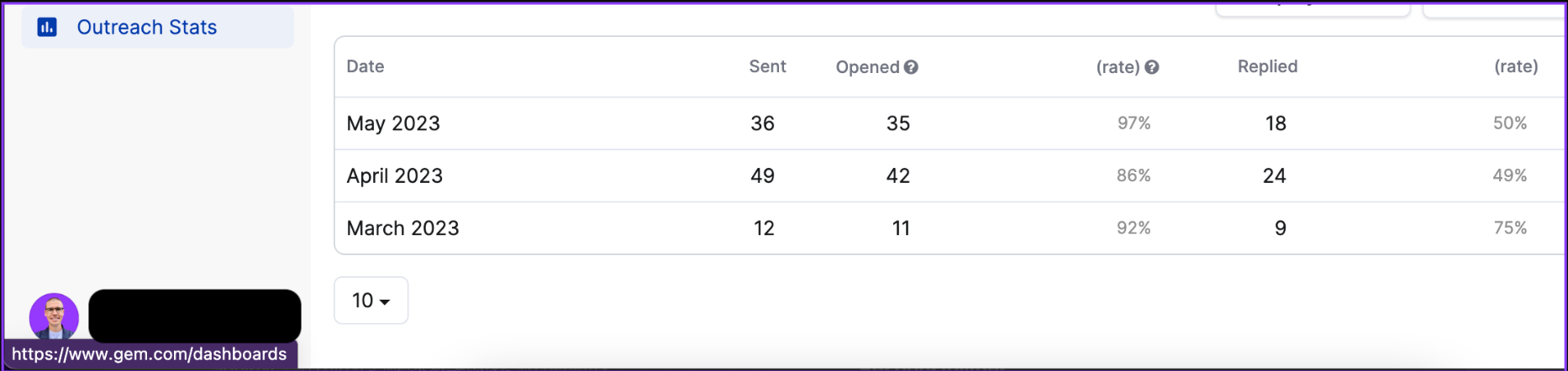
Task: Click the user profile avatar
Action: pyautogui.click(x=54, y=317)
